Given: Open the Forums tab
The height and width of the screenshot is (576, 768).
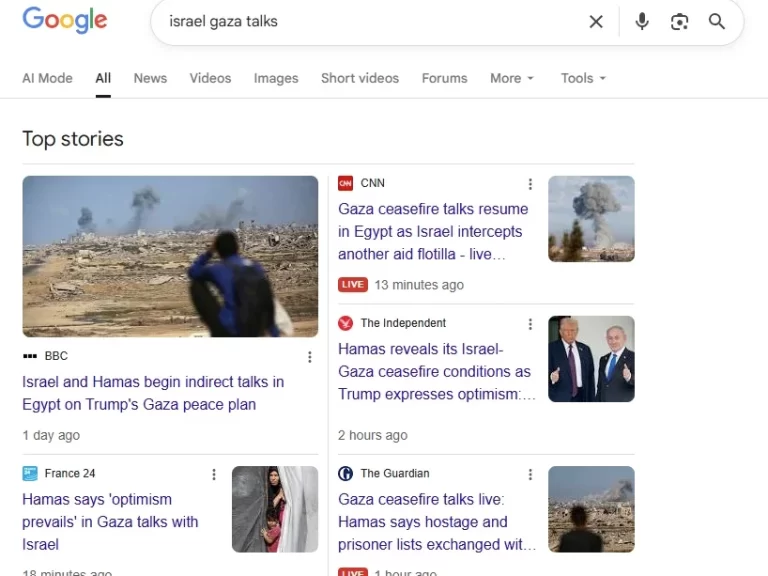Looking at the screenshot, I should pyautogui.click(x=444, y=78).
